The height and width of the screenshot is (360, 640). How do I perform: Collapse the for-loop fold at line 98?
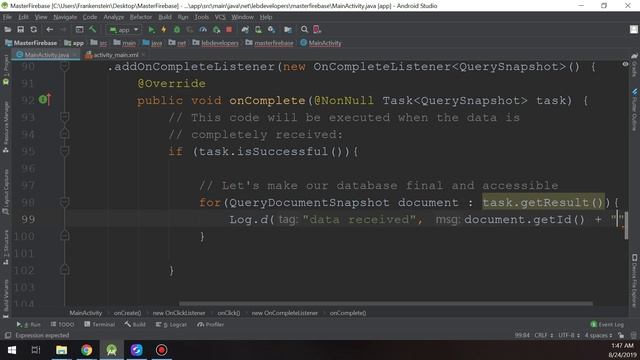[x=64, y=202]
